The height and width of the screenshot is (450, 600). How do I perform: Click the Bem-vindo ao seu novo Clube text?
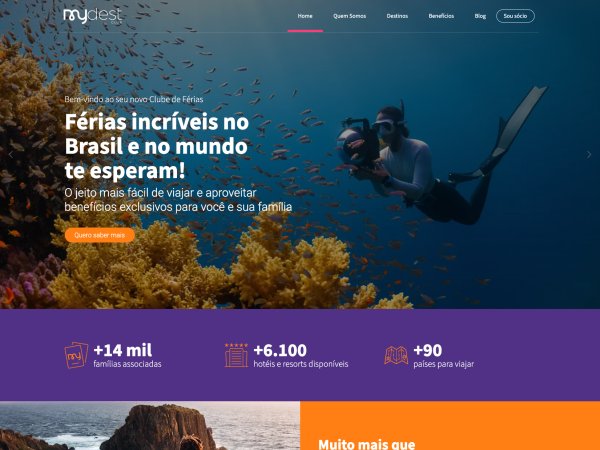coord(134,99)
